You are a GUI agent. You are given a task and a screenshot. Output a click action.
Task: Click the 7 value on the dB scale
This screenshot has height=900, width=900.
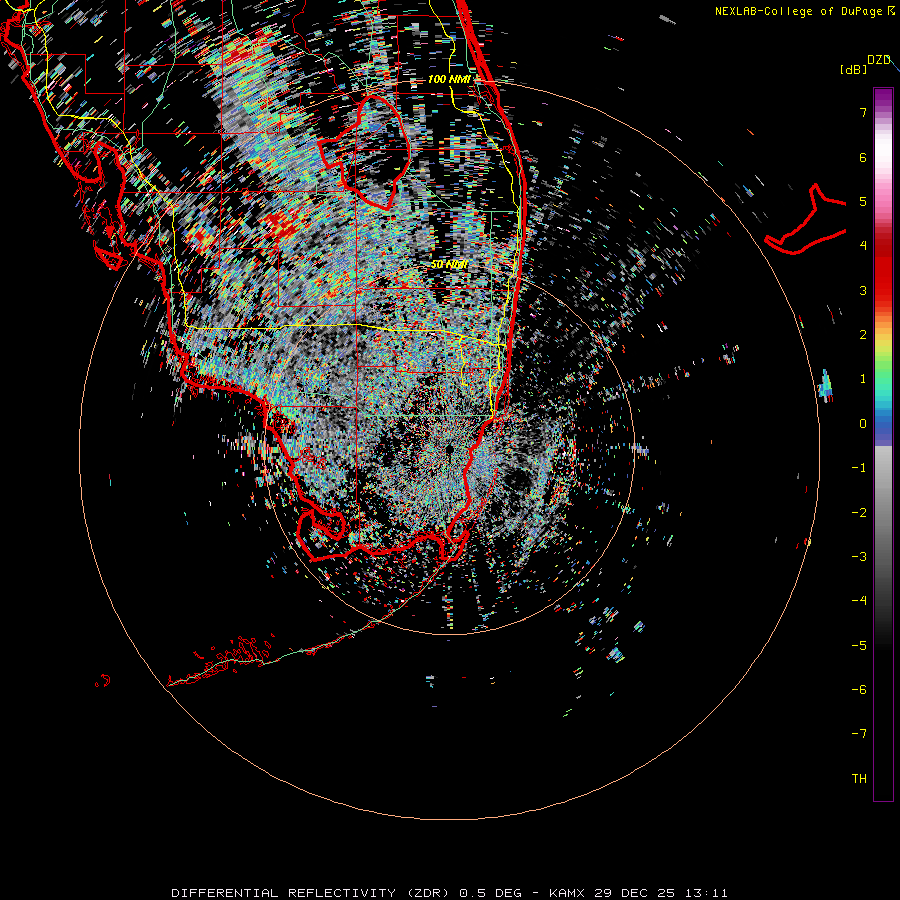pos(863,112)
